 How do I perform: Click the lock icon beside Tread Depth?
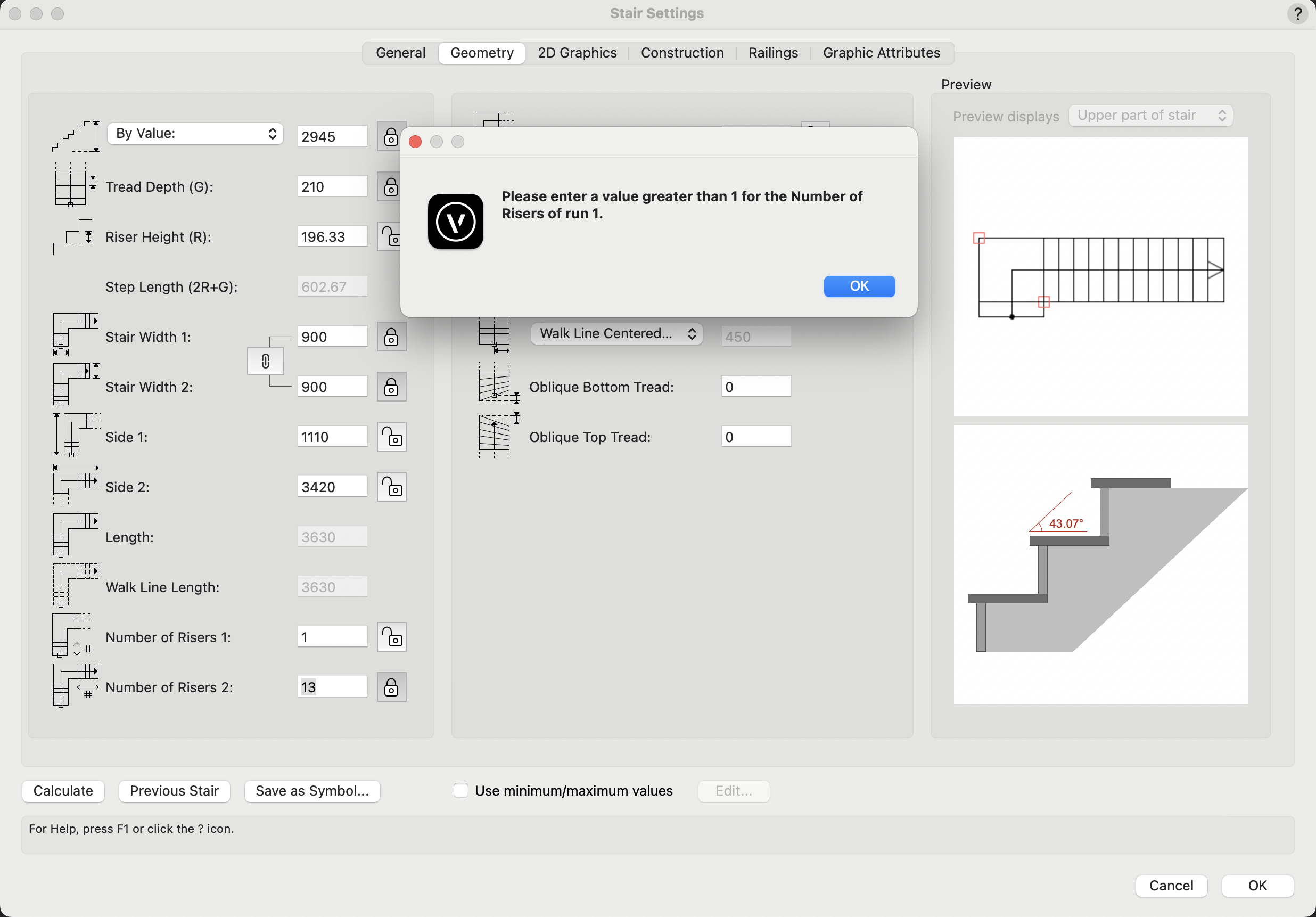pyautogui.click(x=390, y=186)
